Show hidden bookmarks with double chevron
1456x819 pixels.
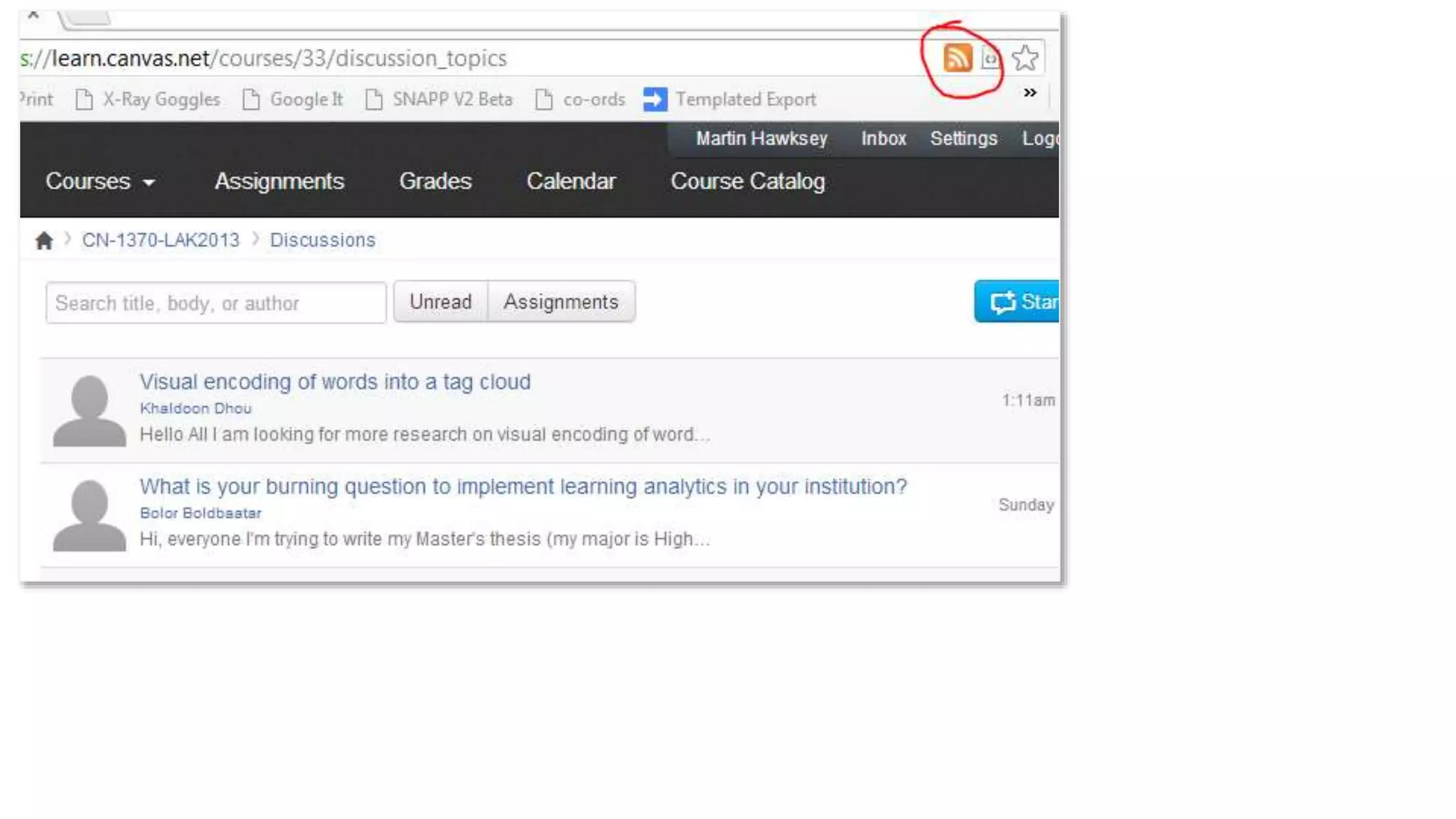1029,92
